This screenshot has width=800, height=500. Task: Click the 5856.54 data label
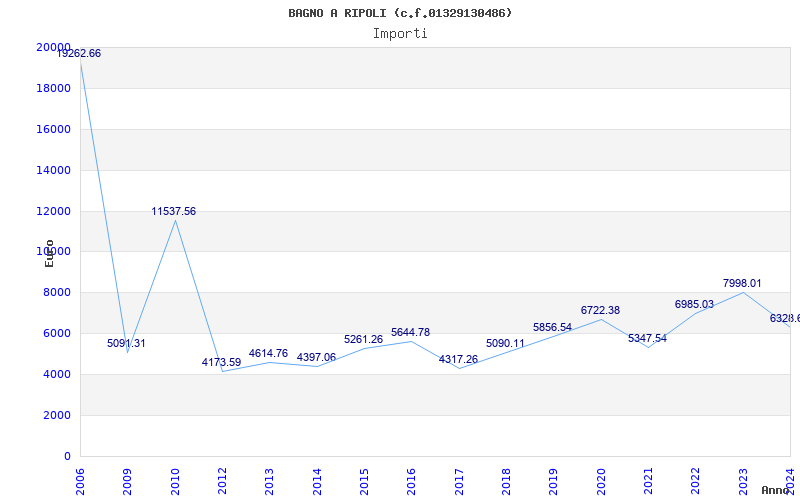(553, 328)
